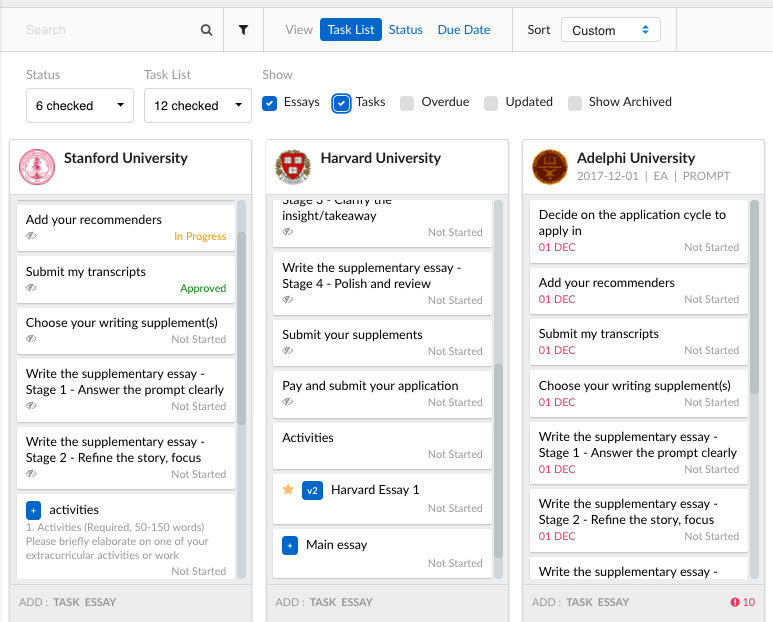Click 01 DEC date on Adelphi's Add your recommenders
The image size is (773, 622).
[x=557, y=299]
